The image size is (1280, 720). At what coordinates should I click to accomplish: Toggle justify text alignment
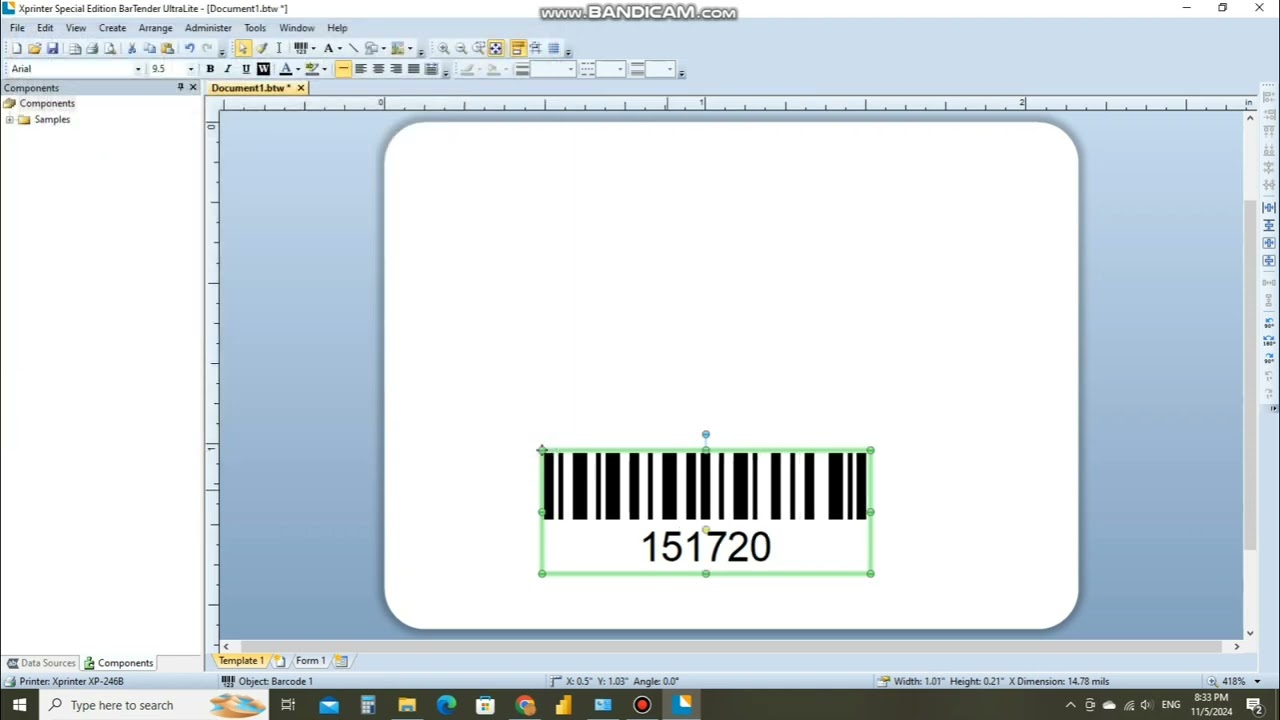pos(413,69)
